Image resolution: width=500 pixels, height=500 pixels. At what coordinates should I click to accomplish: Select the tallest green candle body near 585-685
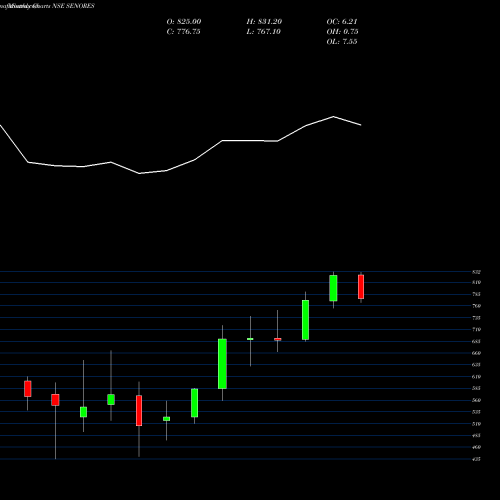pyautogui.click(x=222, y=364)
